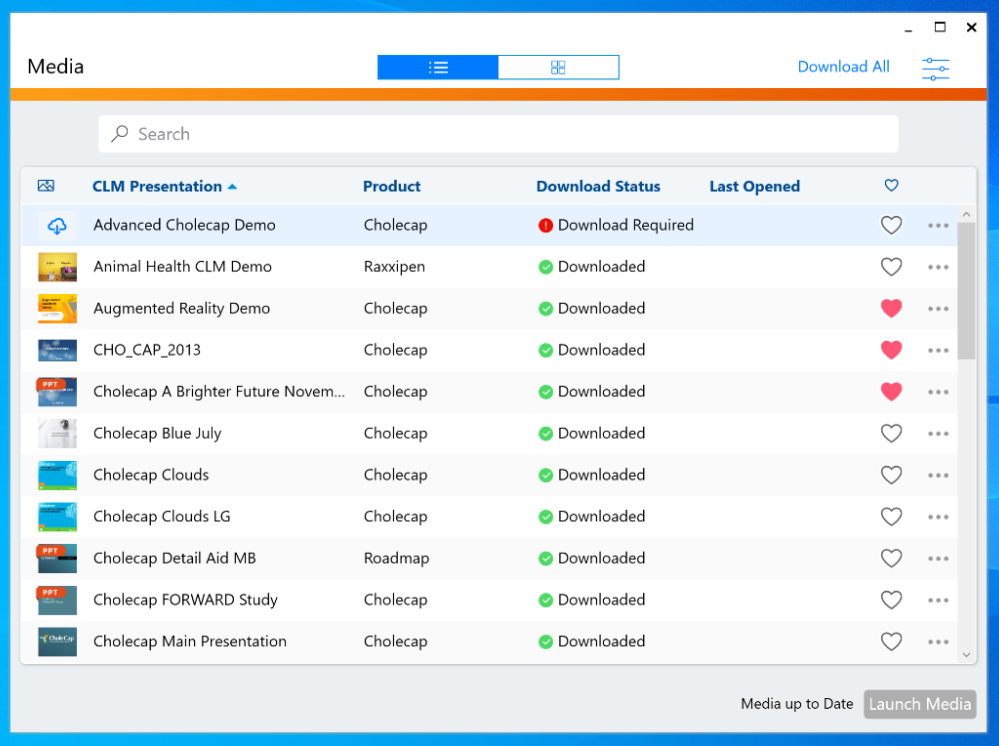This screenshot has width=999, height=746.
Task: Click the heart favorites column header icon
Action: [x=891, y=186]
